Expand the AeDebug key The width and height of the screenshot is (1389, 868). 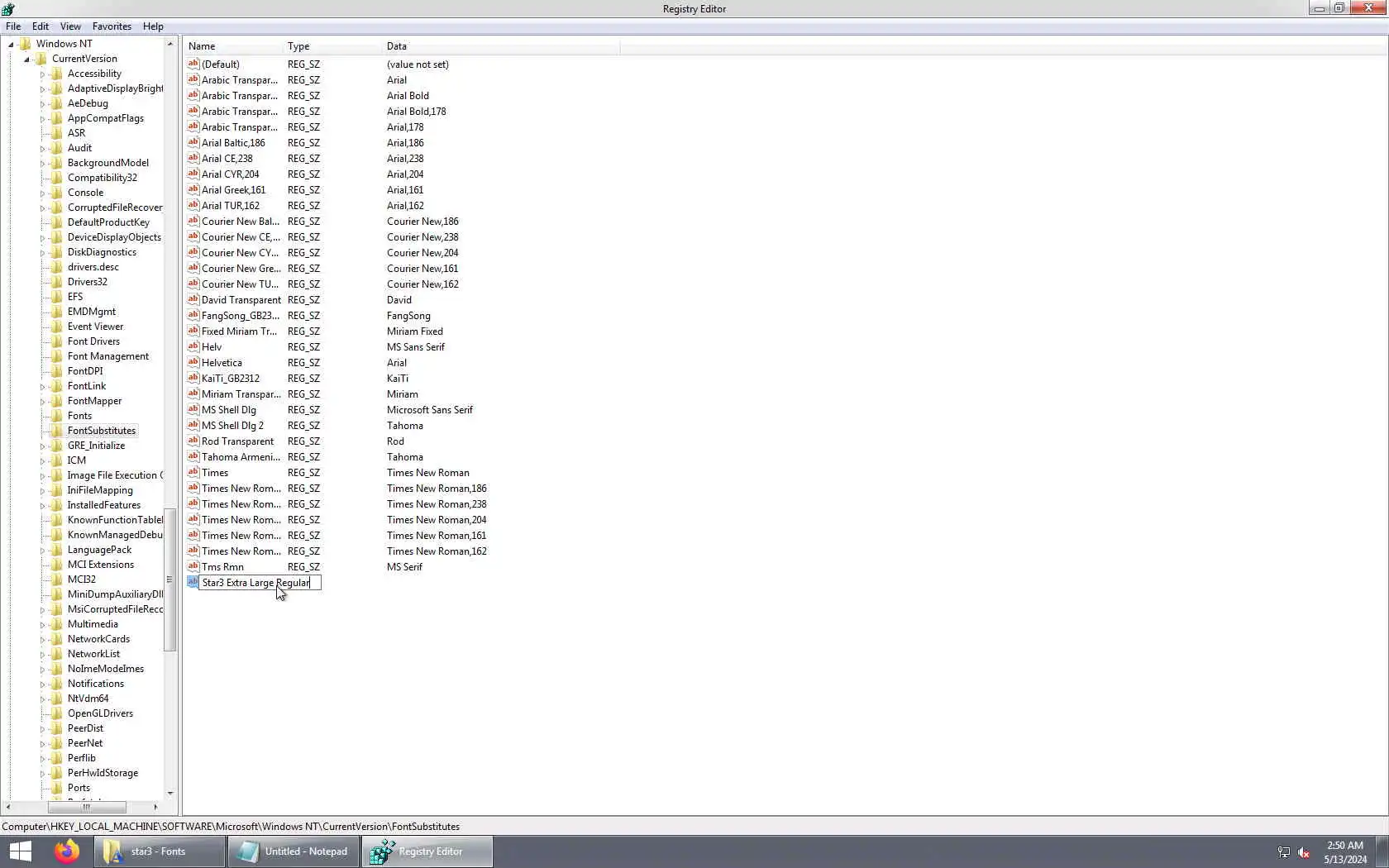coord(42,103)
